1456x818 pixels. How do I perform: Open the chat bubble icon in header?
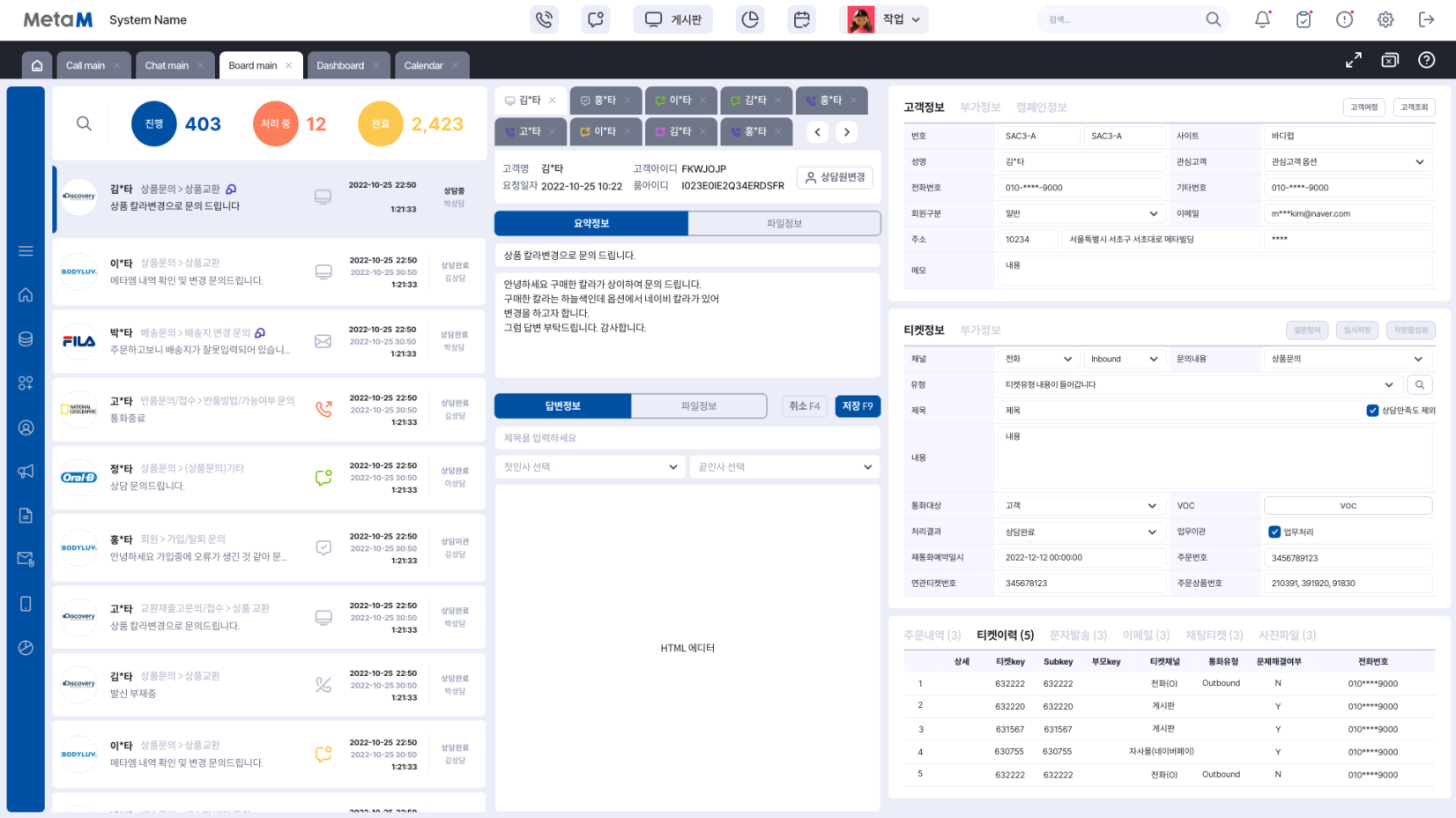(596, 19)
